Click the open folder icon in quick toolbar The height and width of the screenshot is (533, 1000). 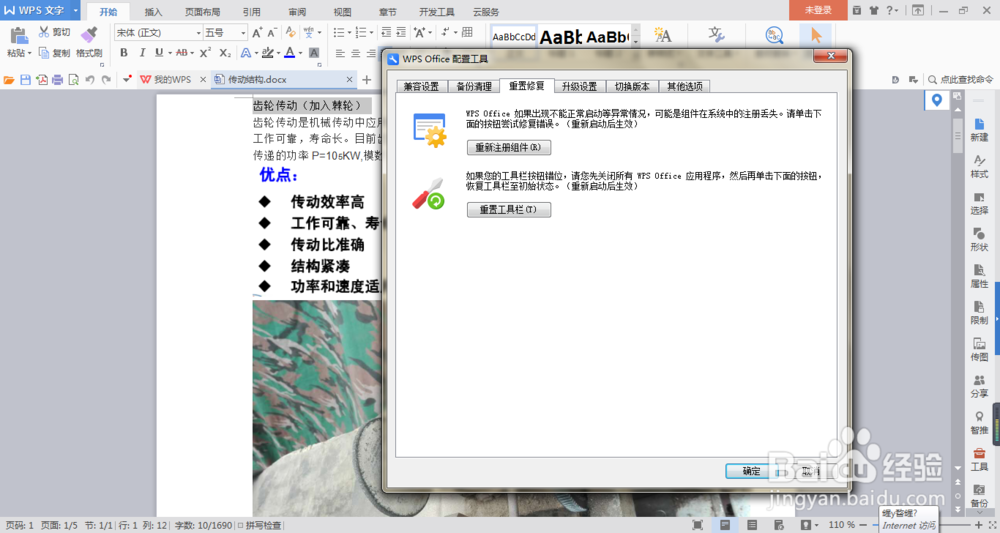tap(9, 80)
